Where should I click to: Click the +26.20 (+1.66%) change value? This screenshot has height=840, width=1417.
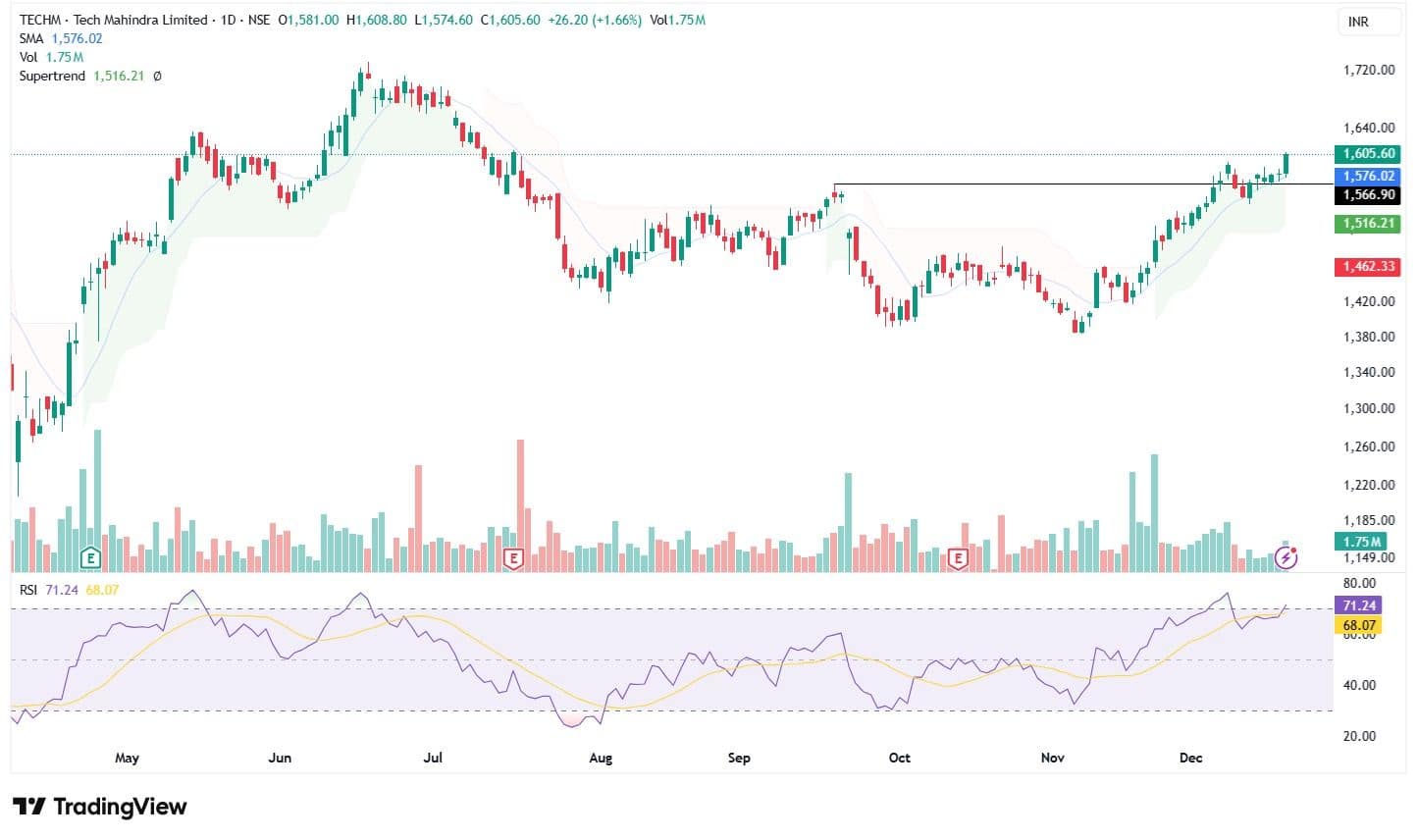pos(595,20)
